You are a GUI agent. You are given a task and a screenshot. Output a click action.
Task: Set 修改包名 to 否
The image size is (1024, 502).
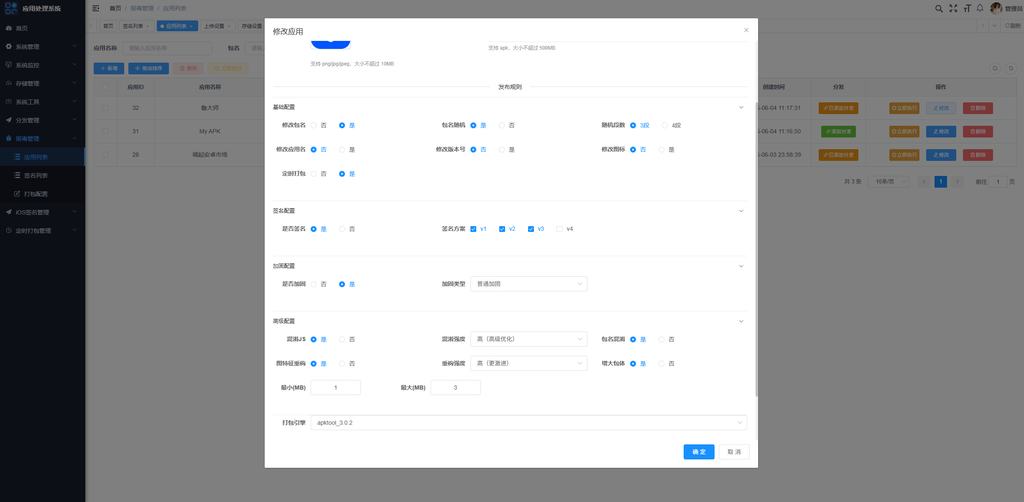(x=314, y=125)
